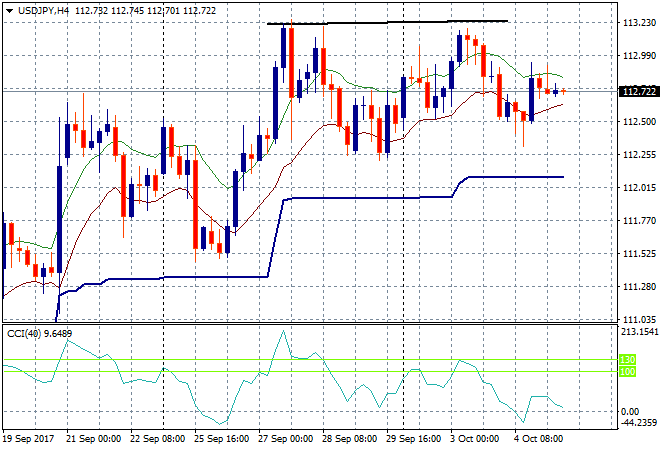Click the 111.035 price axis label
Viewport: 660px width, 450px height.
[x=639, y=320]
